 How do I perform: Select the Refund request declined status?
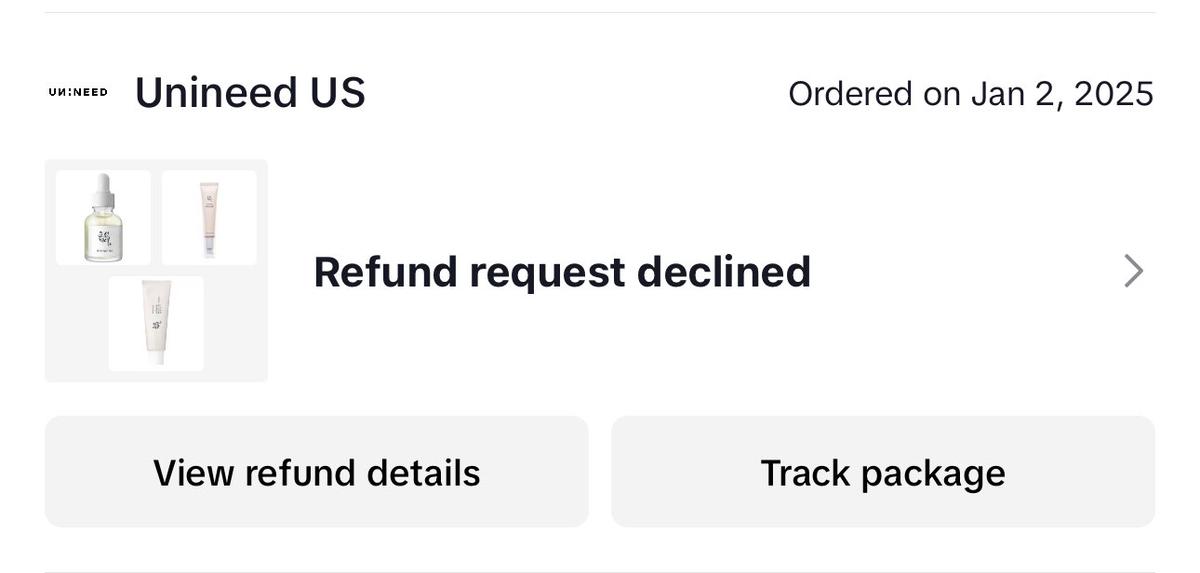coord(562,271)
